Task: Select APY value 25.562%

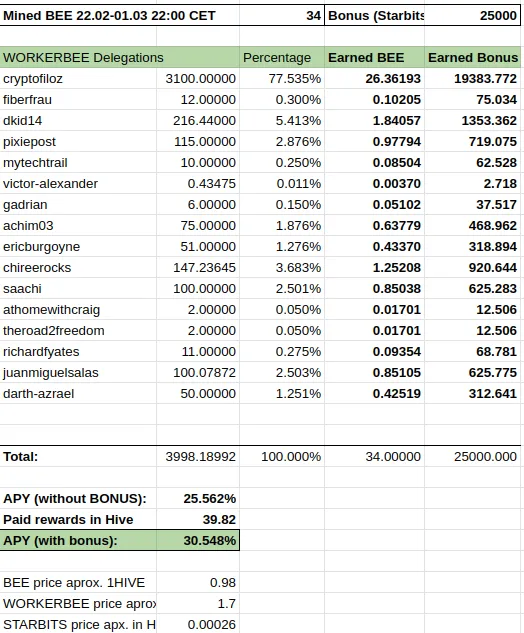Action: 198,498
